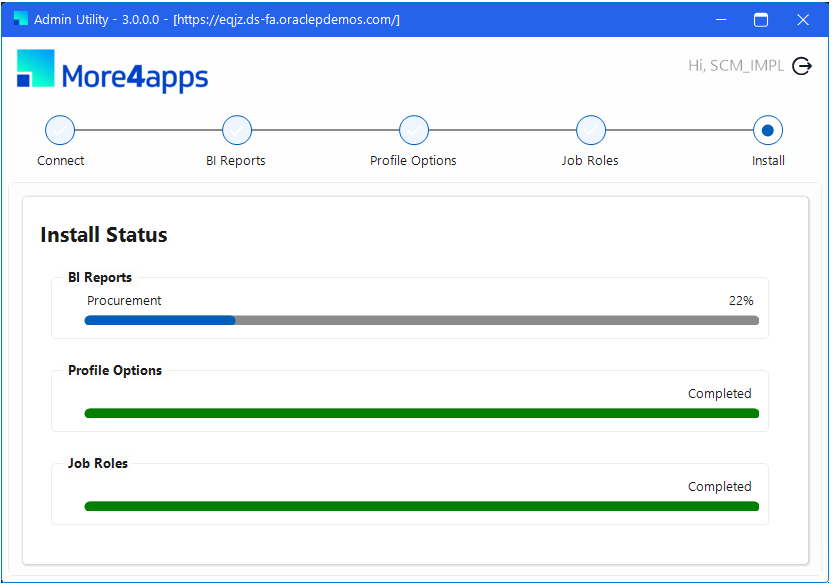Open the Connect step label
This screenshot has height=585, width=832.
point(60,160)
